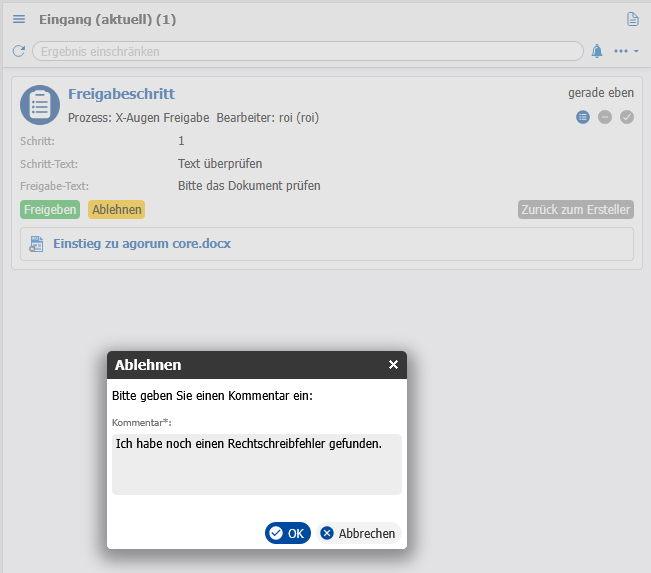This screenshot has height=573, width=651.
Task: Open Einstieg zu agorum core.docx link
Action: [x=142, y=244]
